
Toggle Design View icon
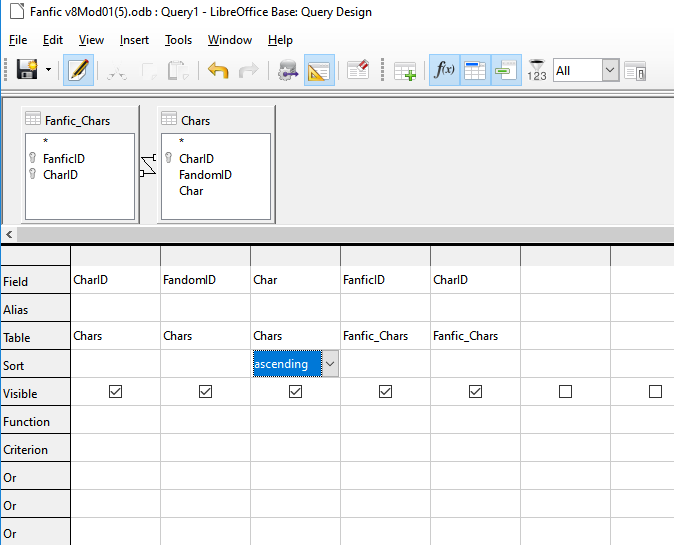pyautogui.click(x=319, y=71)
